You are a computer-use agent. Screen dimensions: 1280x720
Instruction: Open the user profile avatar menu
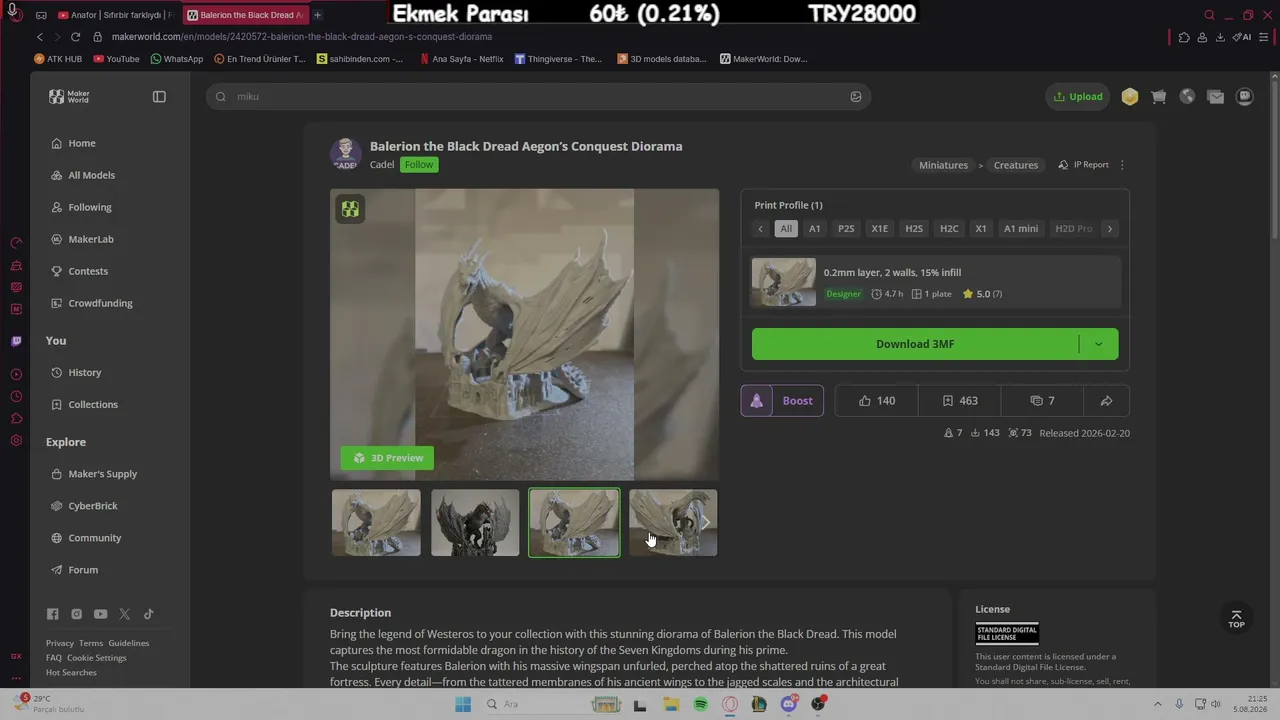(1245, 97)
